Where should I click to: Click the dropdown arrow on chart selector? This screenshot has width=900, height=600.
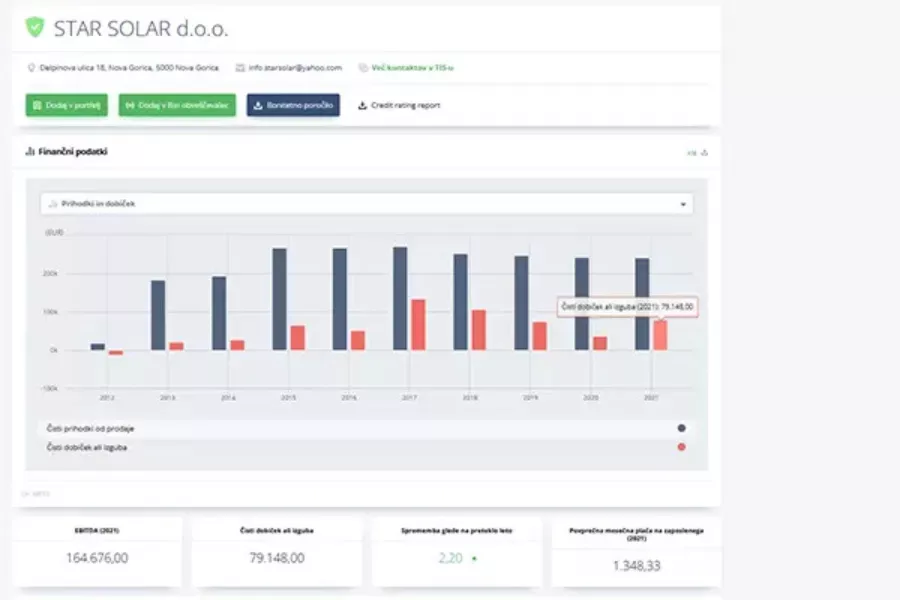[x=684, y=204]
